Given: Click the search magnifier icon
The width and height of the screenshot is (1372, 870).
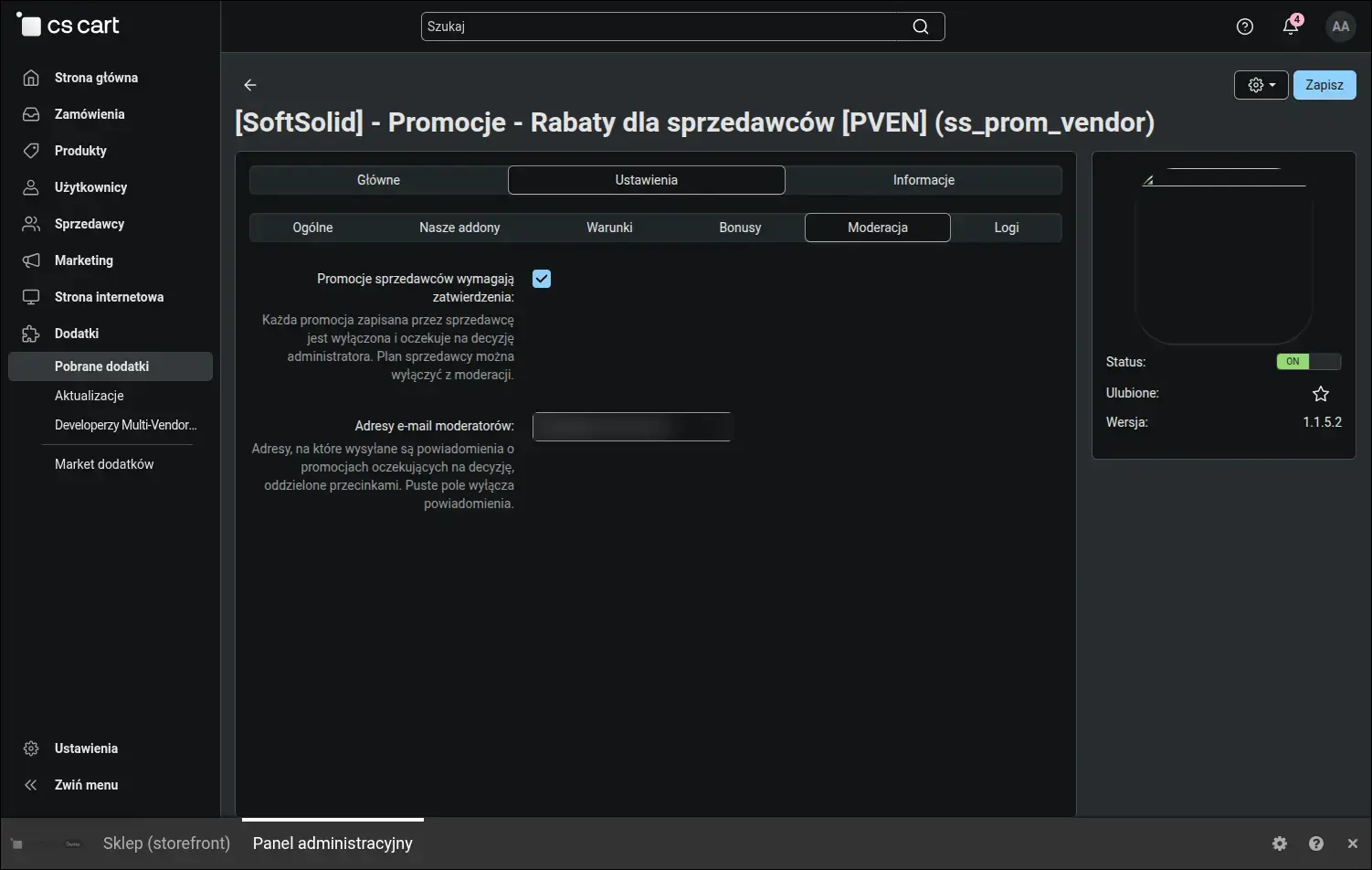Looking at the screenshot, I should click(921, 27).
